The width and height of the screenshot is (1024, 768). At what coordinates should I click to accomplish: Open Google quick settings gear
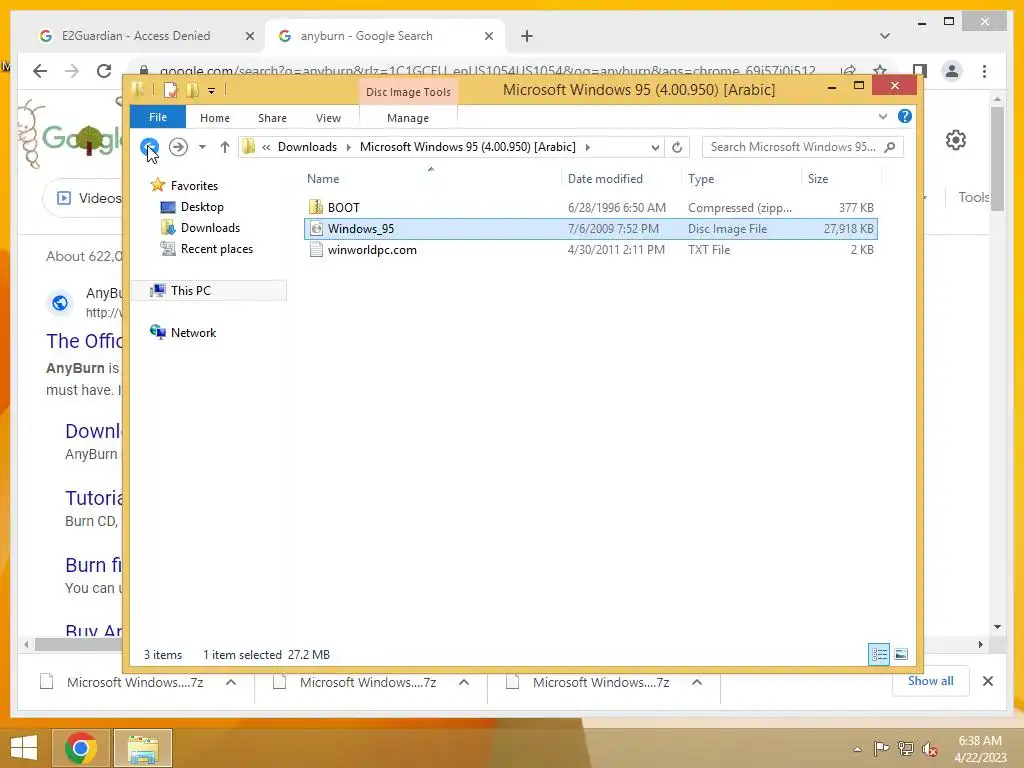coord(956,140)
